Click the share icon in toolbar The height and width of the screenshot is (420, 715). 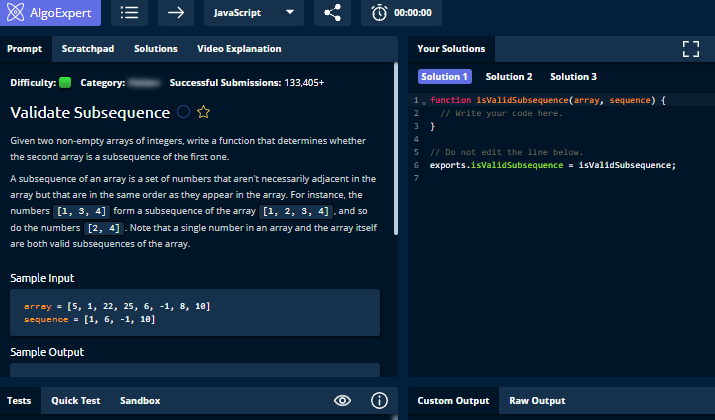(x=331, y=13)
